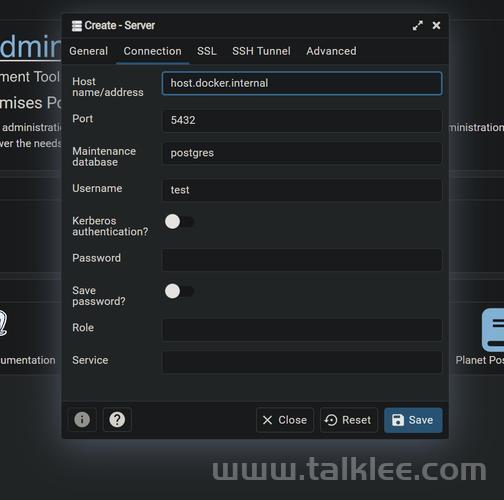Select the Advanced tab

click(x=331, y=51)
